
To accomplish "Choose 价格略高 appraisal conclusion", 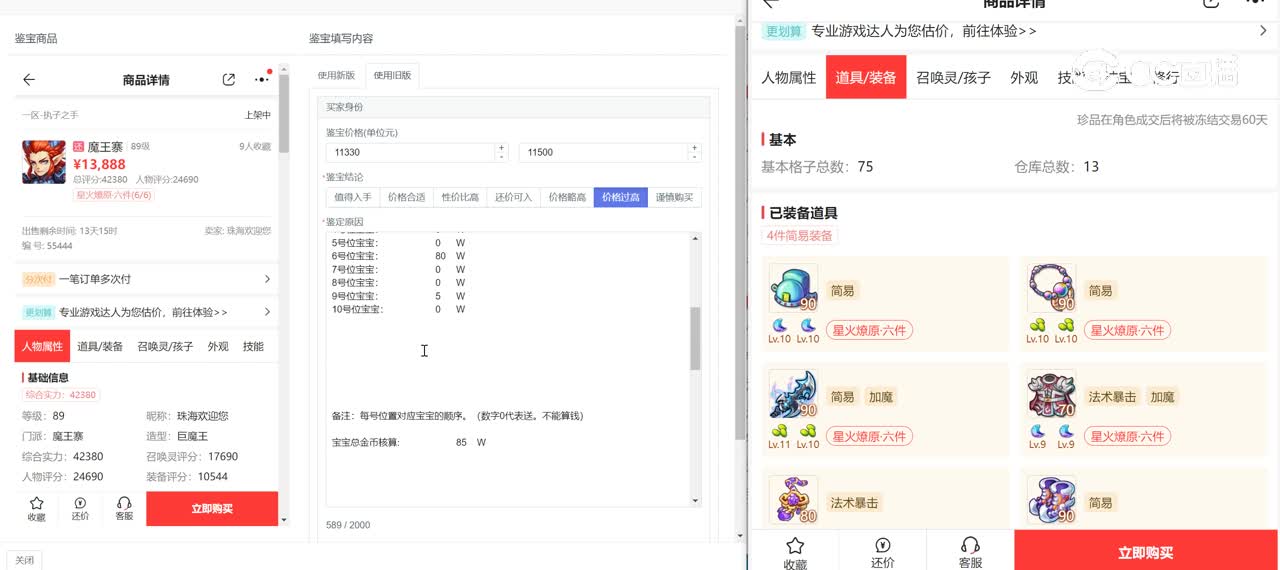I will (567, 197).
